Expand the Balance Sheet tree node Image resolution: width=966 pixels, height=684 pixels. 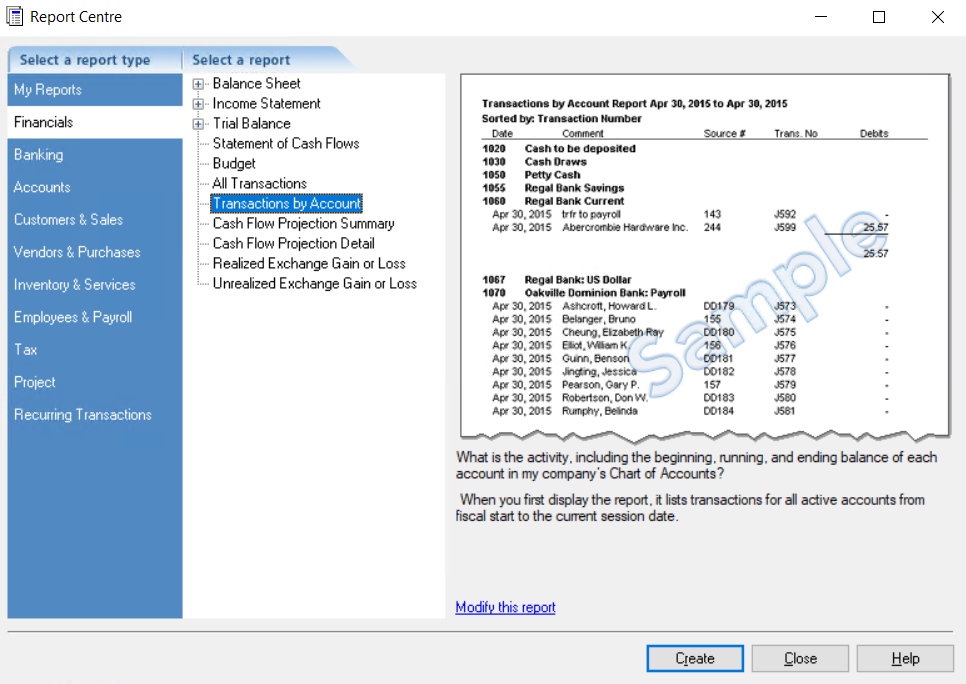coord(199,84)
